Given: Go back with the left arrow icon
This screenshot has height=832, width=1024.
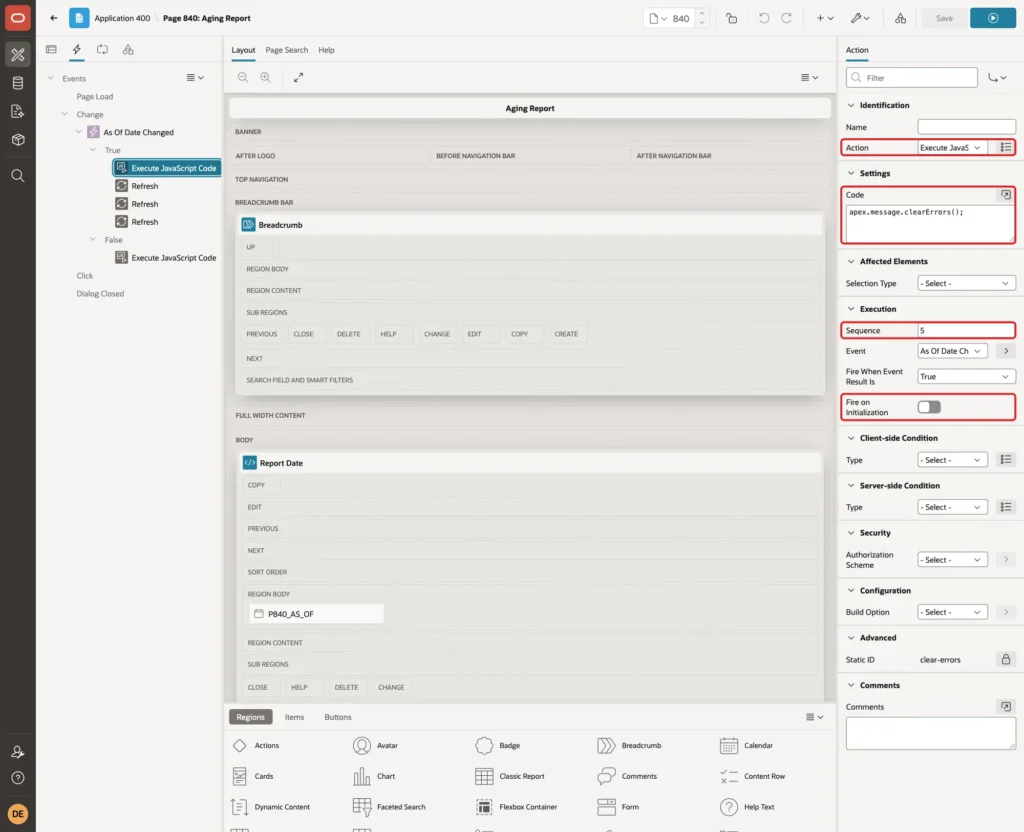Looking at the screenshot, I should (54, 18).
